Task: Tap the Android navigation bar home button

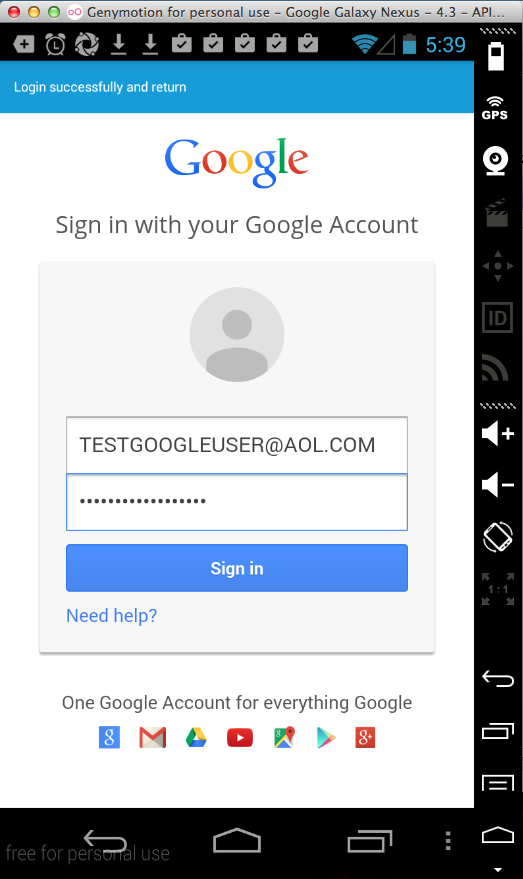Action: pos(237,840)
